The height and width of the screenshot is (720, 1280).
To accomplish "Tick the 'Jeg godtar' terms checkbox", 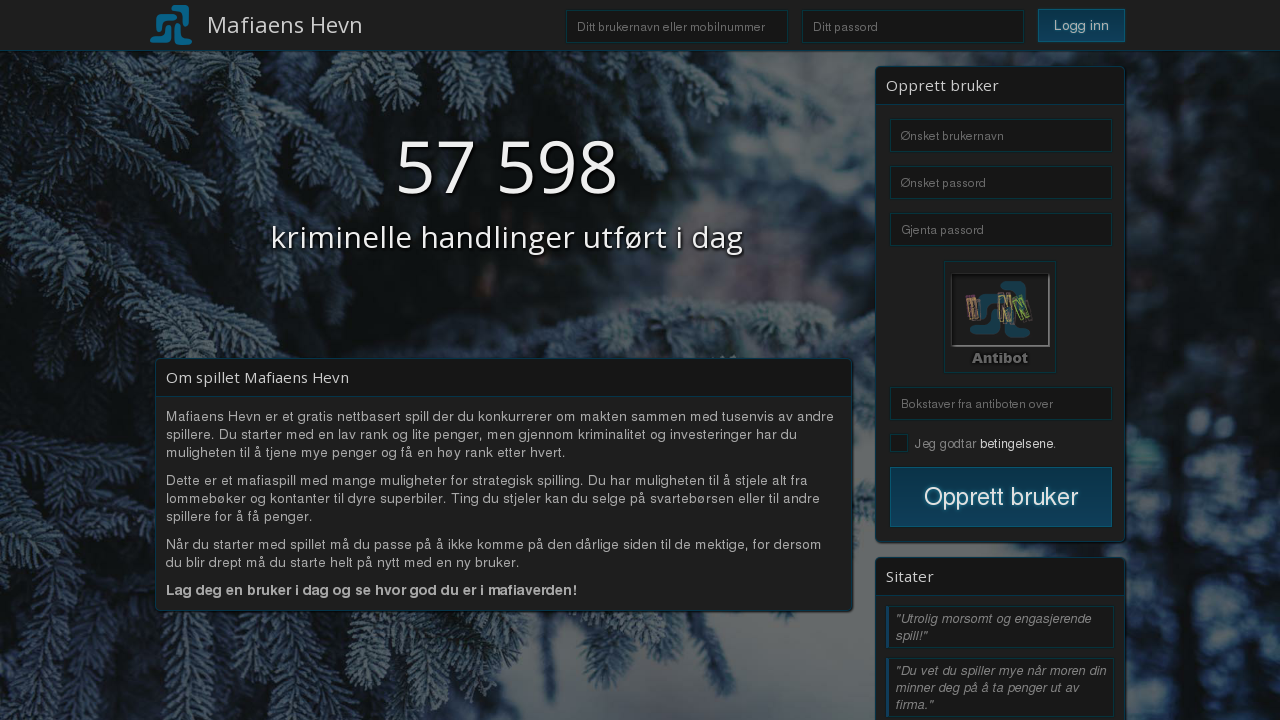I will pos(899,443).
